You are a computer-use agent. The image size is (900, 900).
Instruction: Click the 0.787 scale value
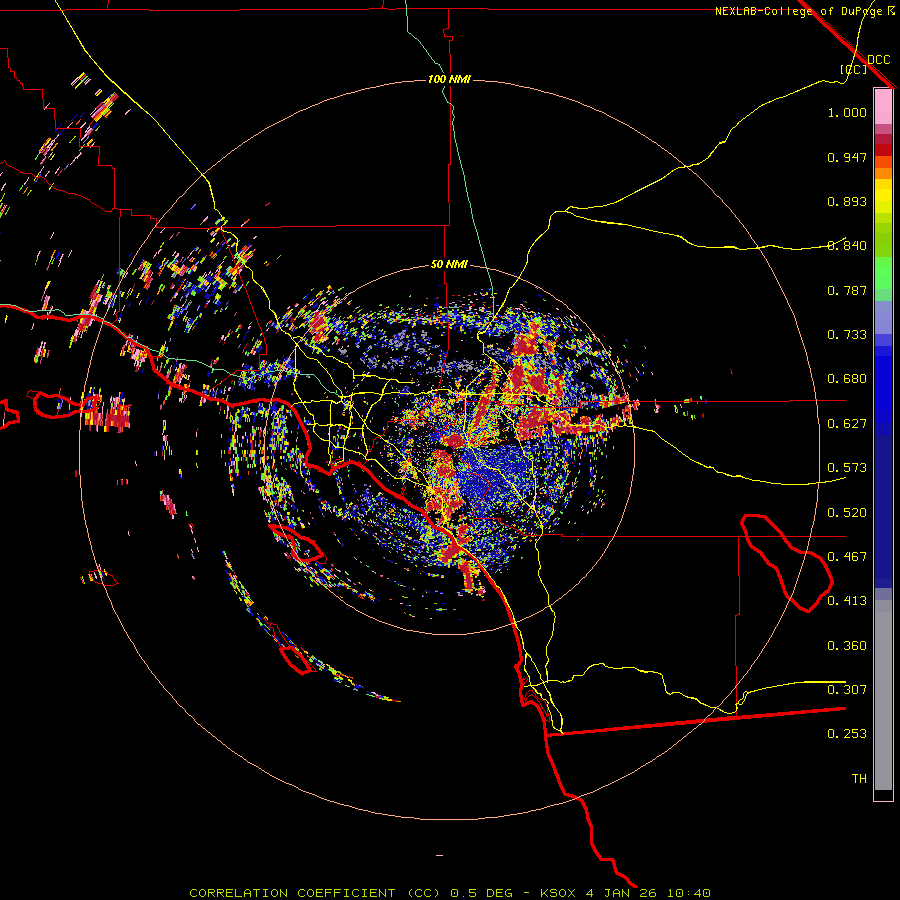(x=847, y=290)
